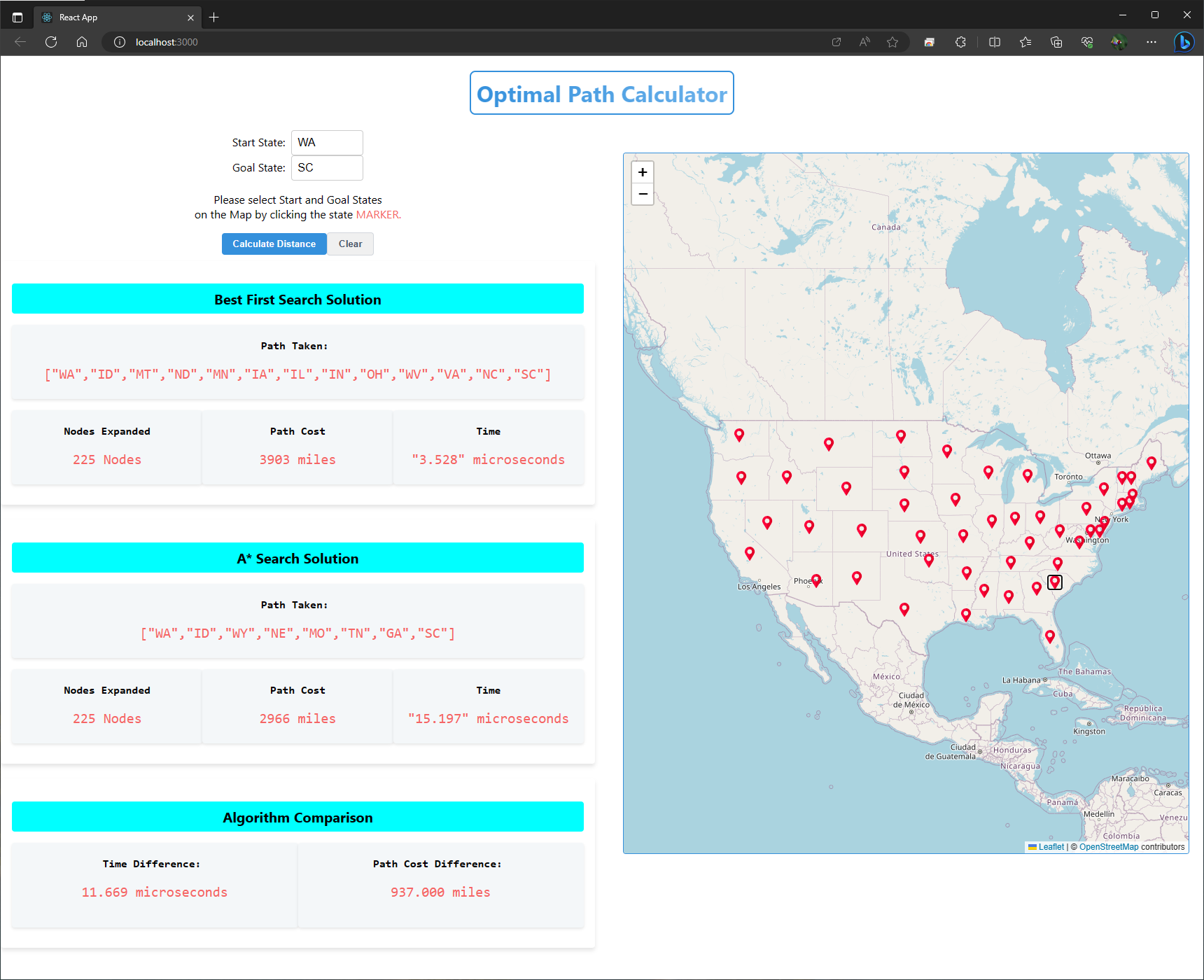Select the California marker near Los Angeles

[749, 553]
